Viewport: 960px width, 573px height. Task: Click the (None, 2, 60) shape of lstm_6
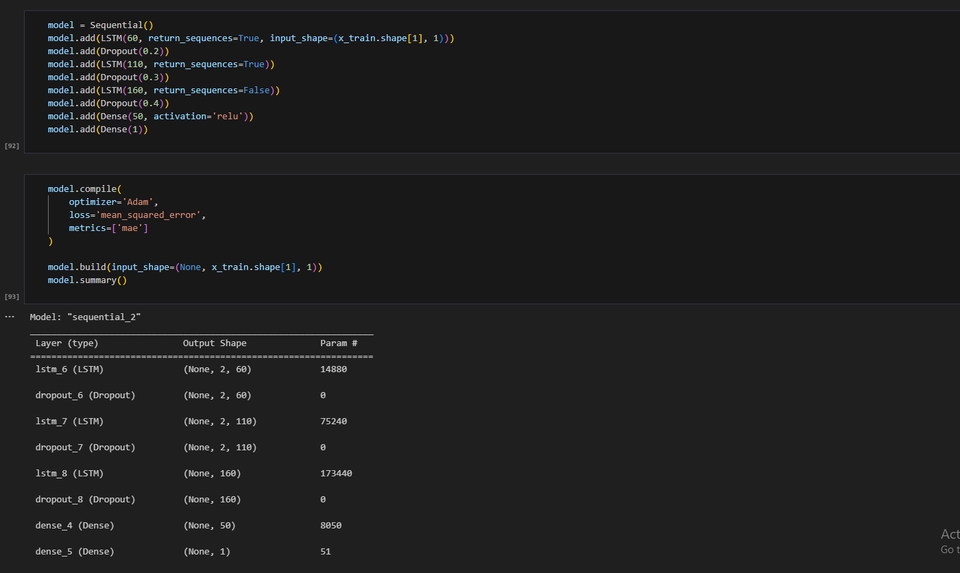217,369
